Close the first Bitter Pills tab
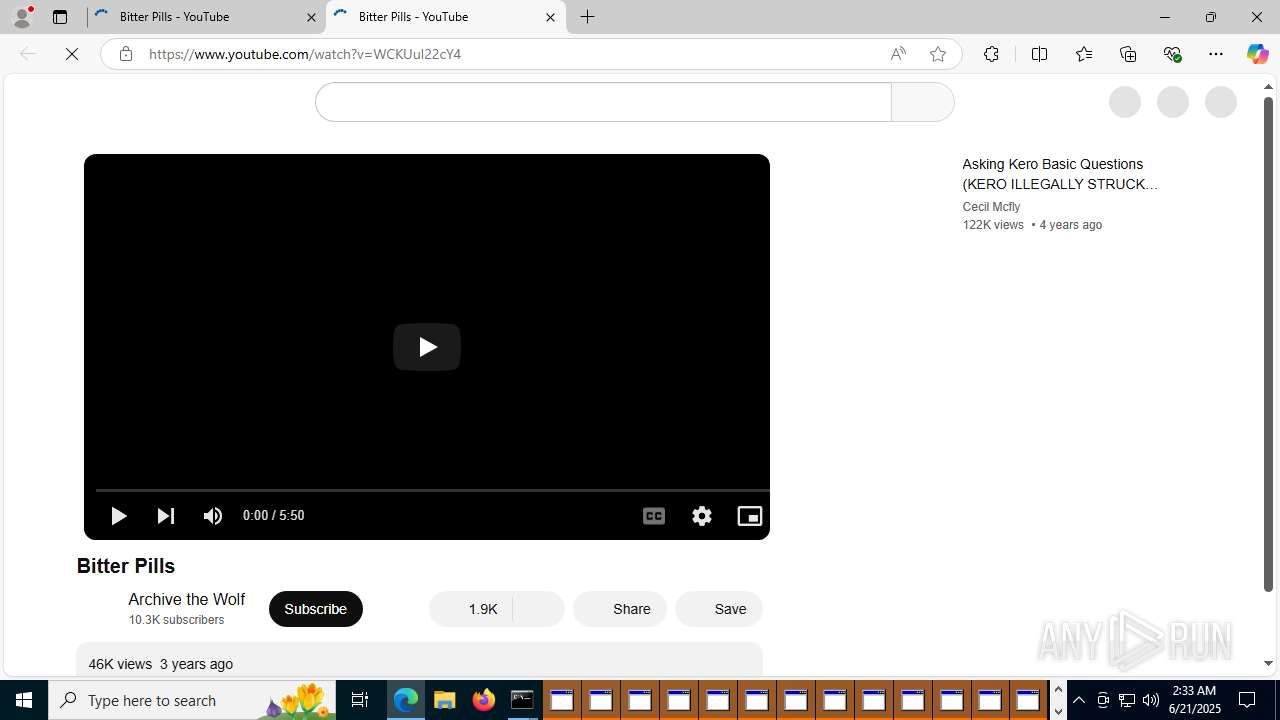 pos(311,17)
